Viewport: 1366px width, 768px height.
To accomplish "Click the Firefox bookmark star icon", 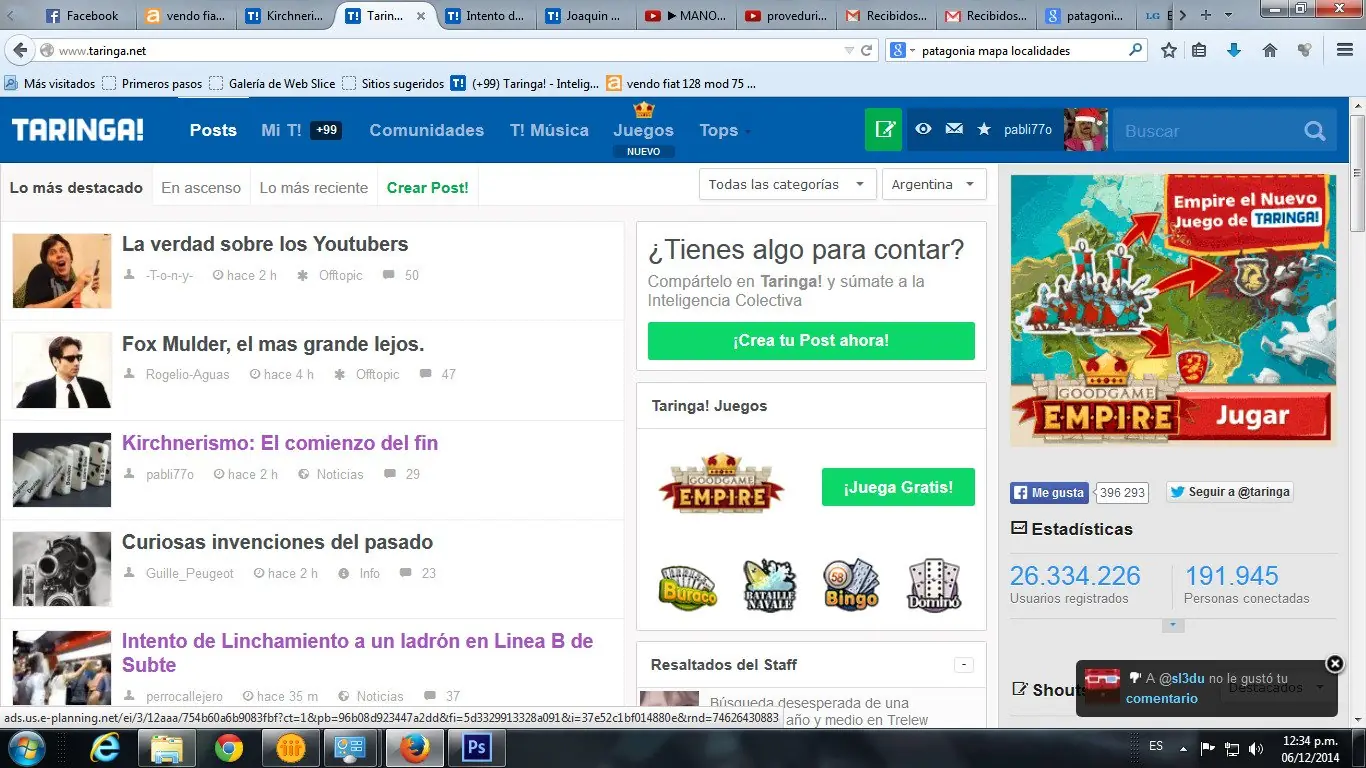I will [x=1169, y=50].
